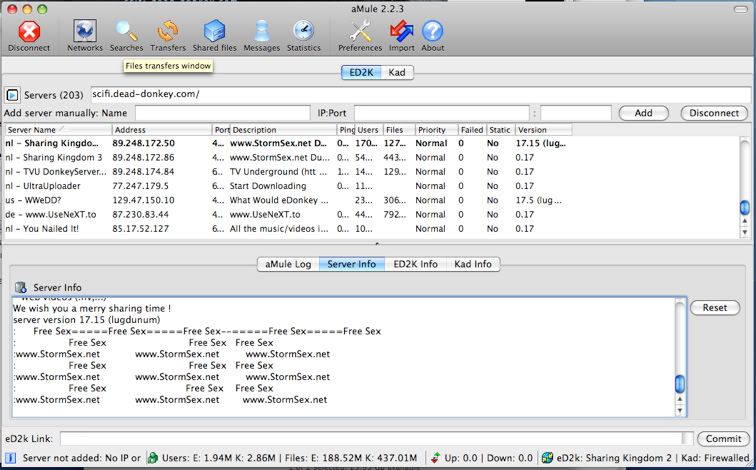This screenshot has width=756, height=470.
Task: Click Server Info log scroll up arrow
Action: (680, 399)
